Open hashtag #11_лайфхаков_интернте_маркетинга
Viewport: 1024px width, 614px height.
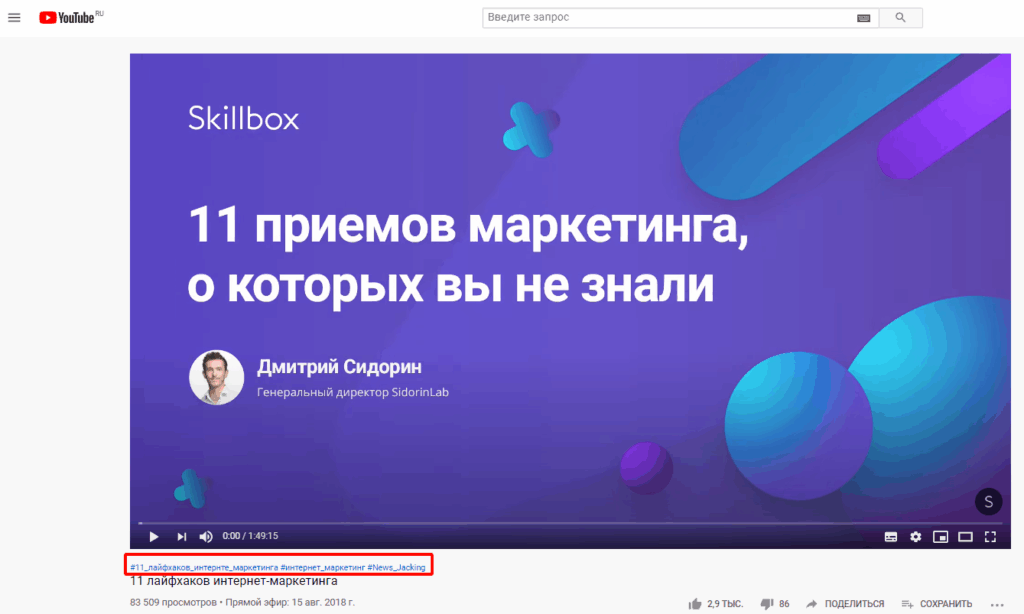click(204, 567)
